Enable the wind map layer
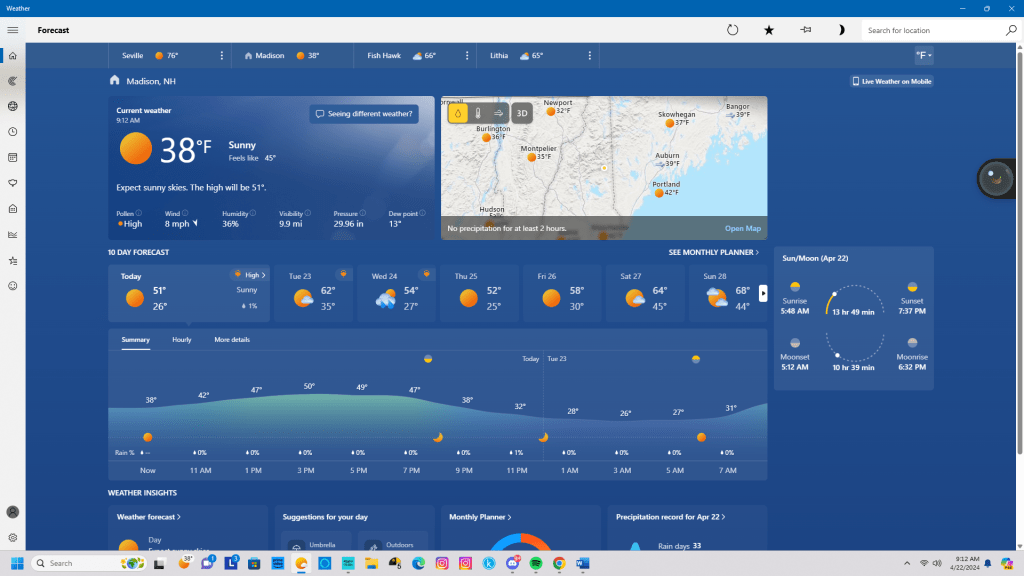This screenshot has height=576, width=1024. pos(498,113)
